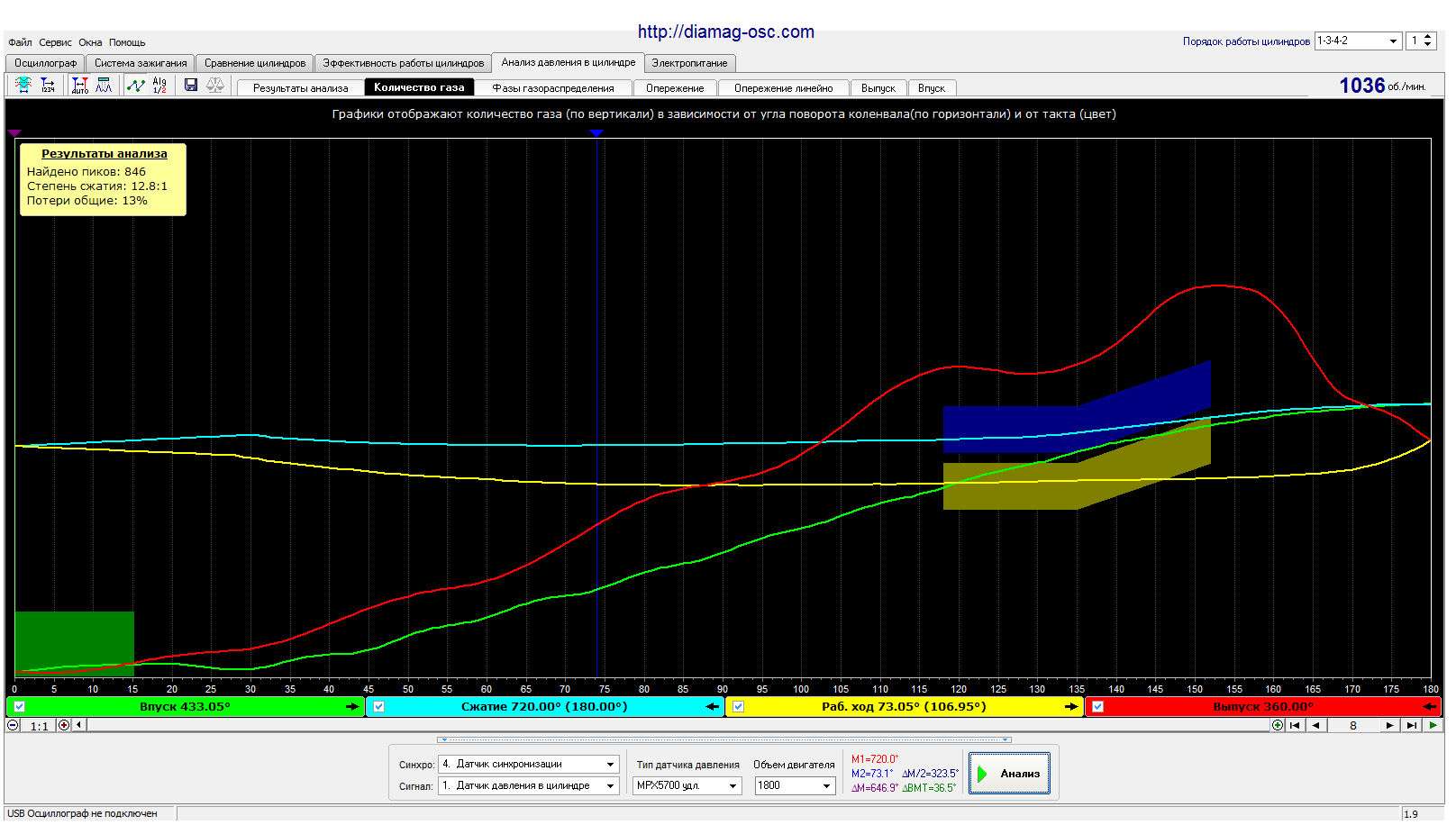
Task: Open the Результаты анализа sub-tab
Action: (x=300, y=87)
